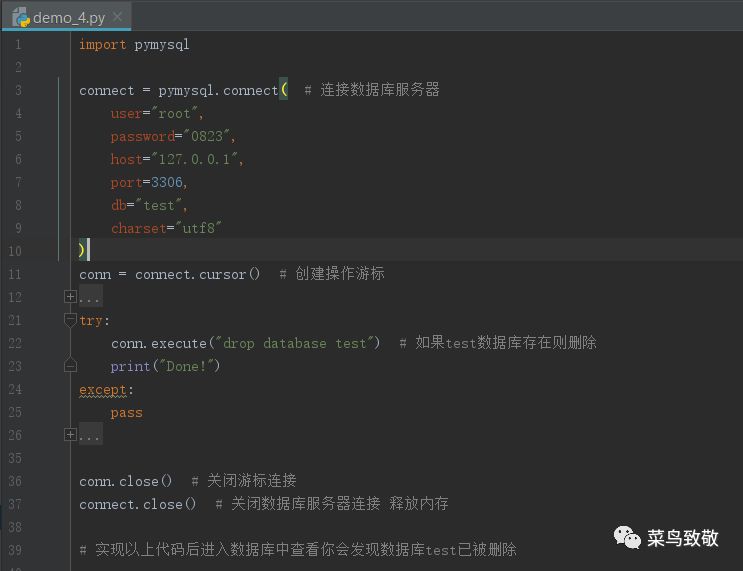The height and width of the screenshot is (571, 743).
Task: Click the print("Done!") statement
Action: [165, 366]
